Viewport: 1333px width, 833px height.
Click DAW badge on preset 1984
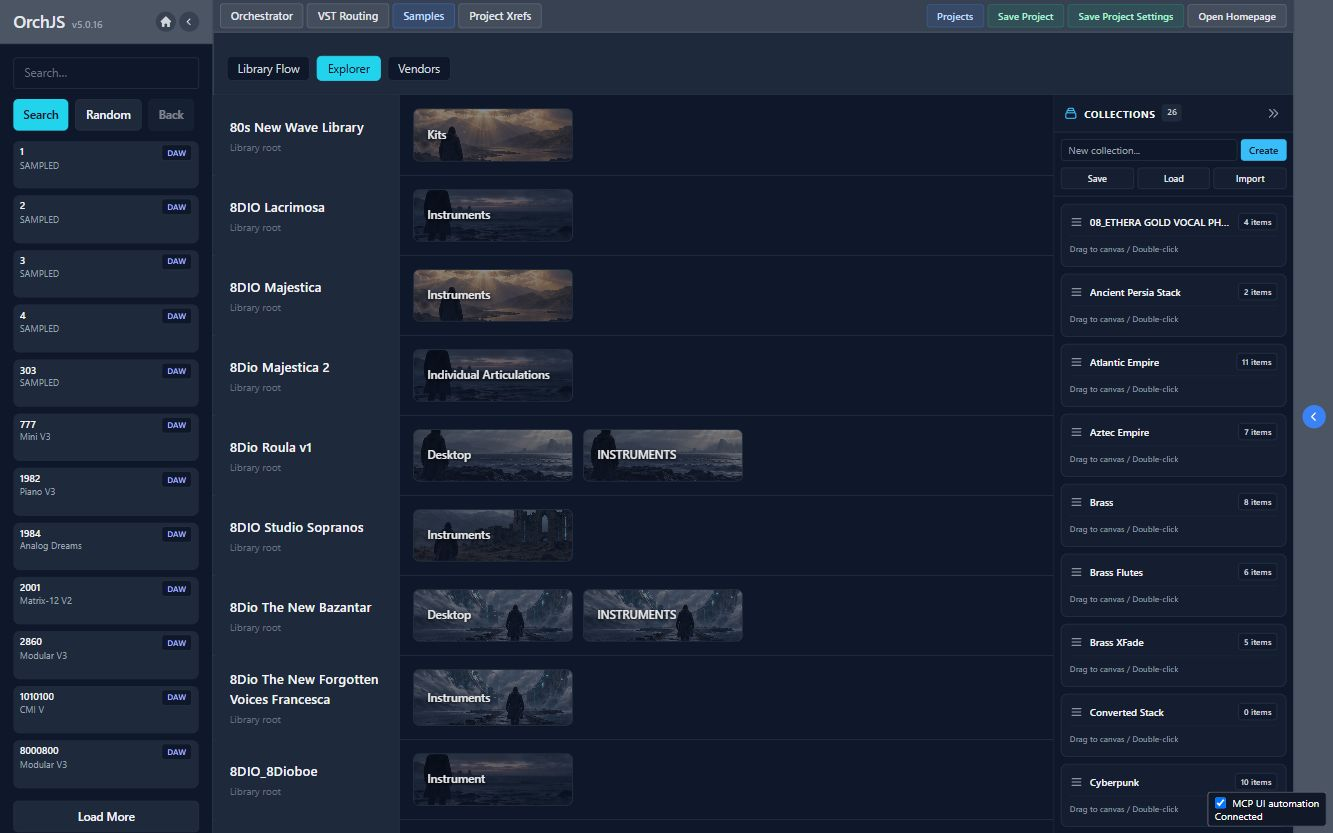pyautogui.click(x=177, y=534)
